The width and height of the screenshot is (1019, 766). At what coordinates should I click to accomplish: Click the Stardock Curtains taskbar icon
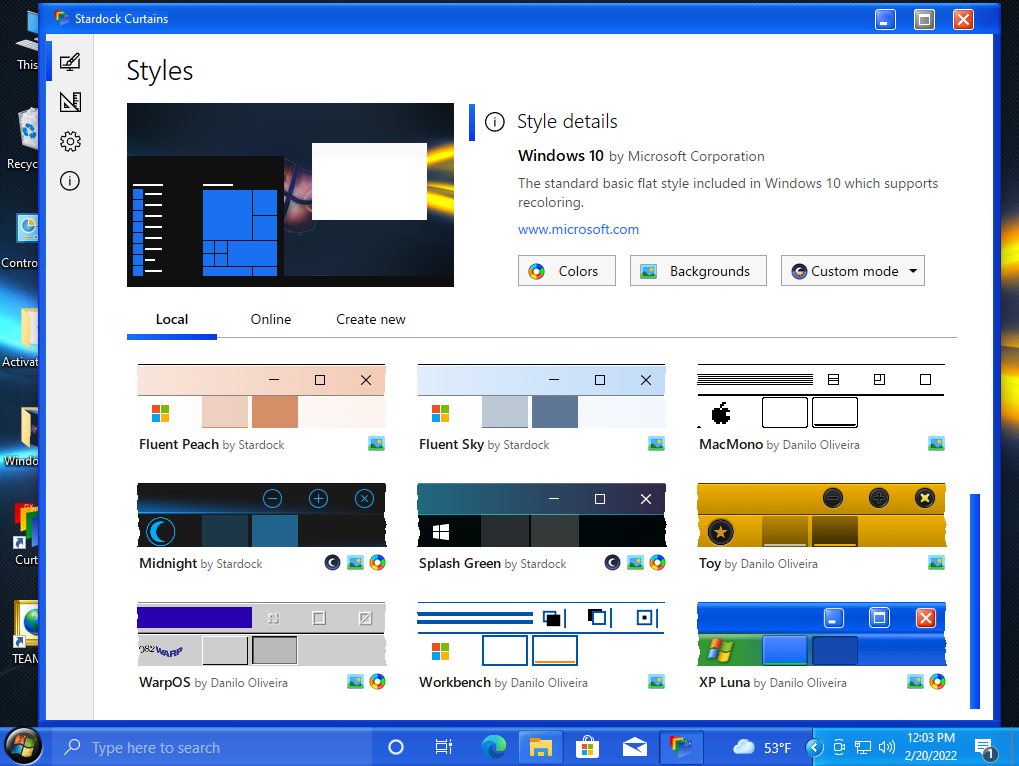681,747
